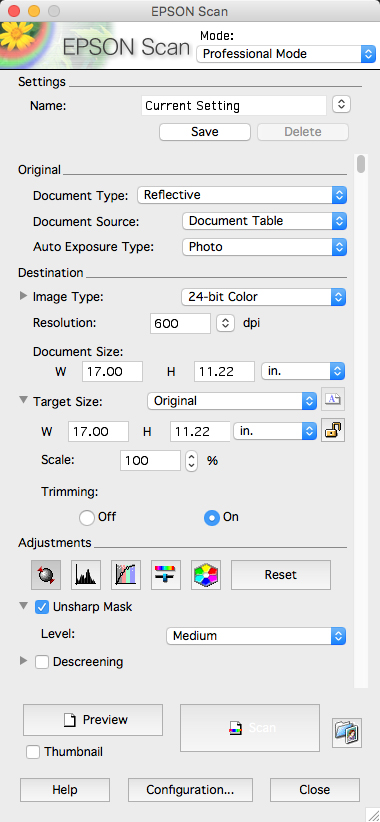
Task: Click the Close button at bottom
Action: (315, 789)
